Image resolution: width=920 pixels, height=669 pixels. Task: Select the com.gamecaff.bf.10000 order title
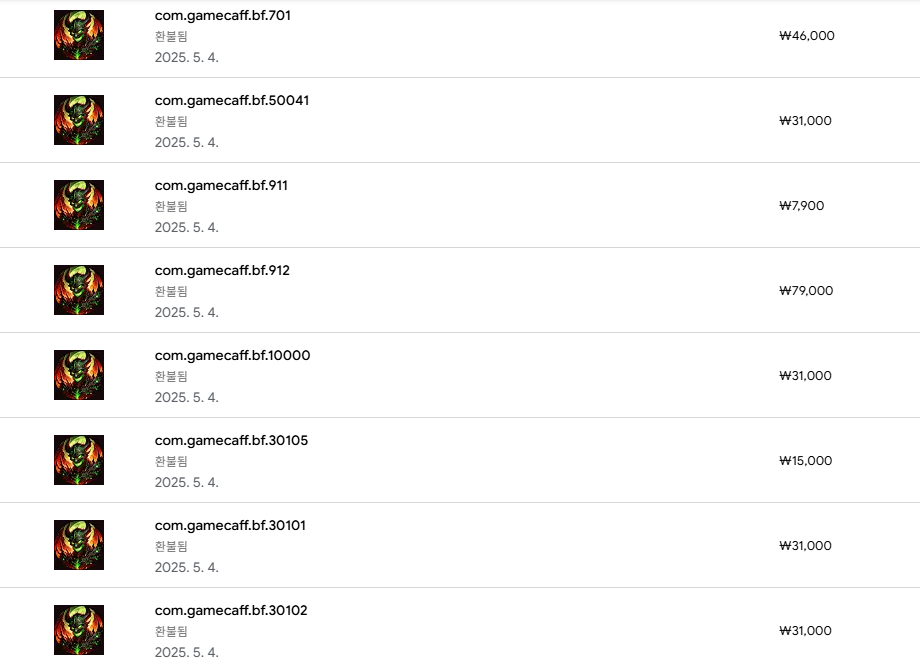tap(232, 356)
